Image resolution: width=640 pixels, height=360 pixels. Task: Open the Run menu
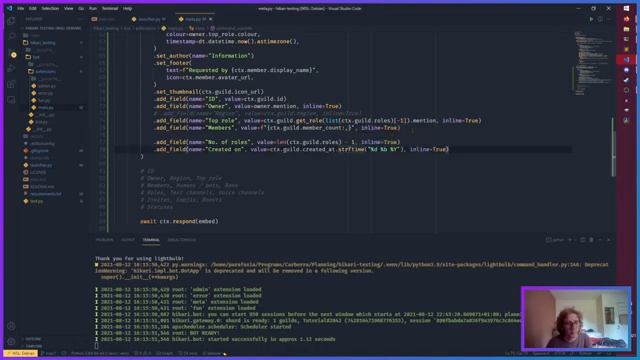point(93,8)
